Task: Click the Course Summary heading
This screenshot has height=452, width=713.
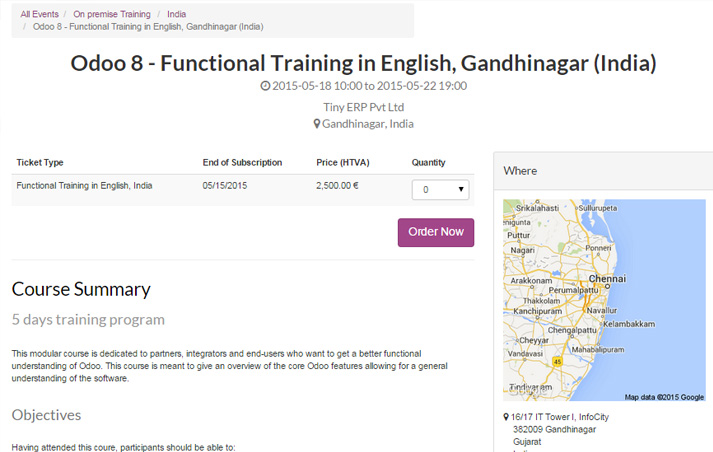Action: tap(81, 290)
